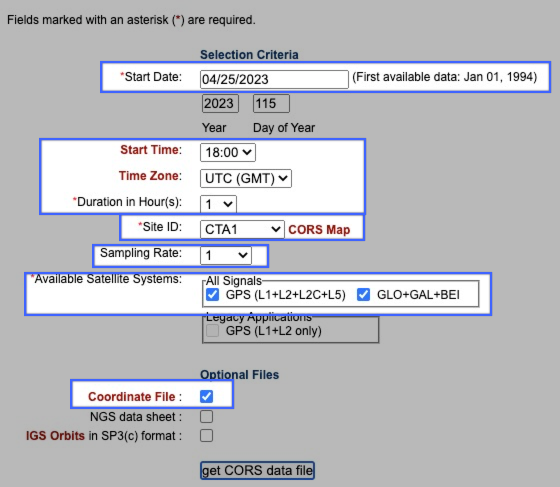Open the Coordinate File help link
Screen dimensions: 560x487
click(x=132, y=397)
